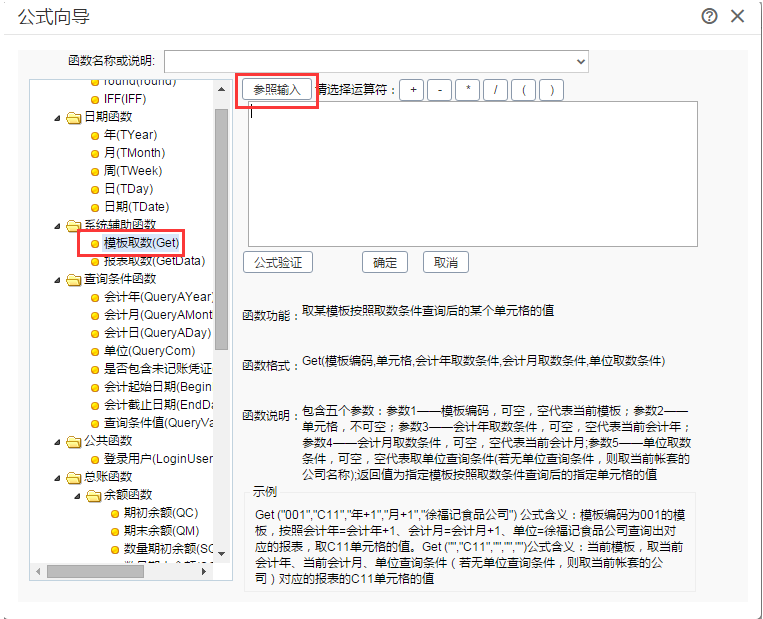
Task: Click the bullet icon beside 报表取数(GetData)
Action: pos(95,262)
